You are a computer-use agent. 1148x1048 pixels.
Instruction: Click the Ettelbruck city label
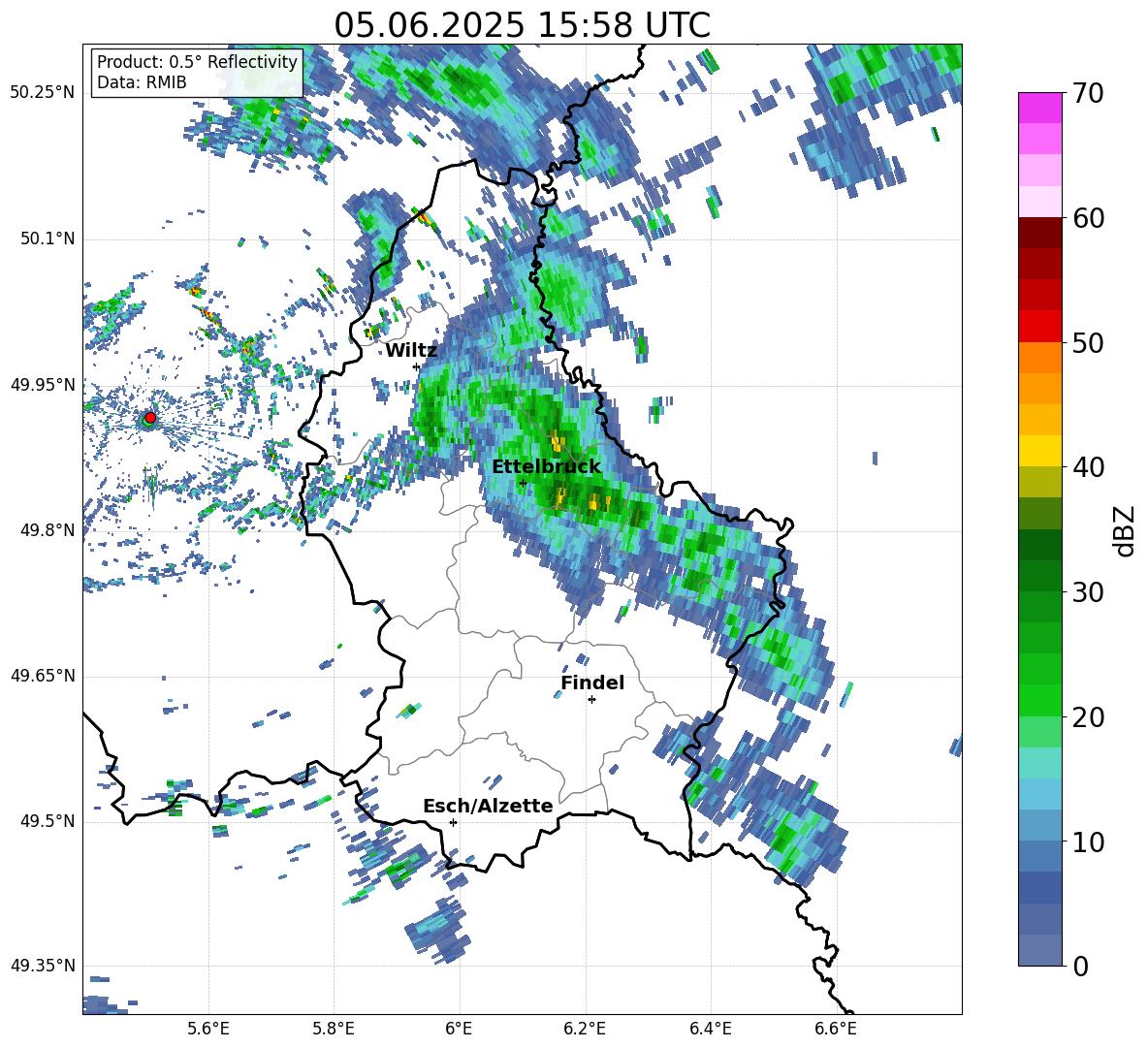pos(546,467)
